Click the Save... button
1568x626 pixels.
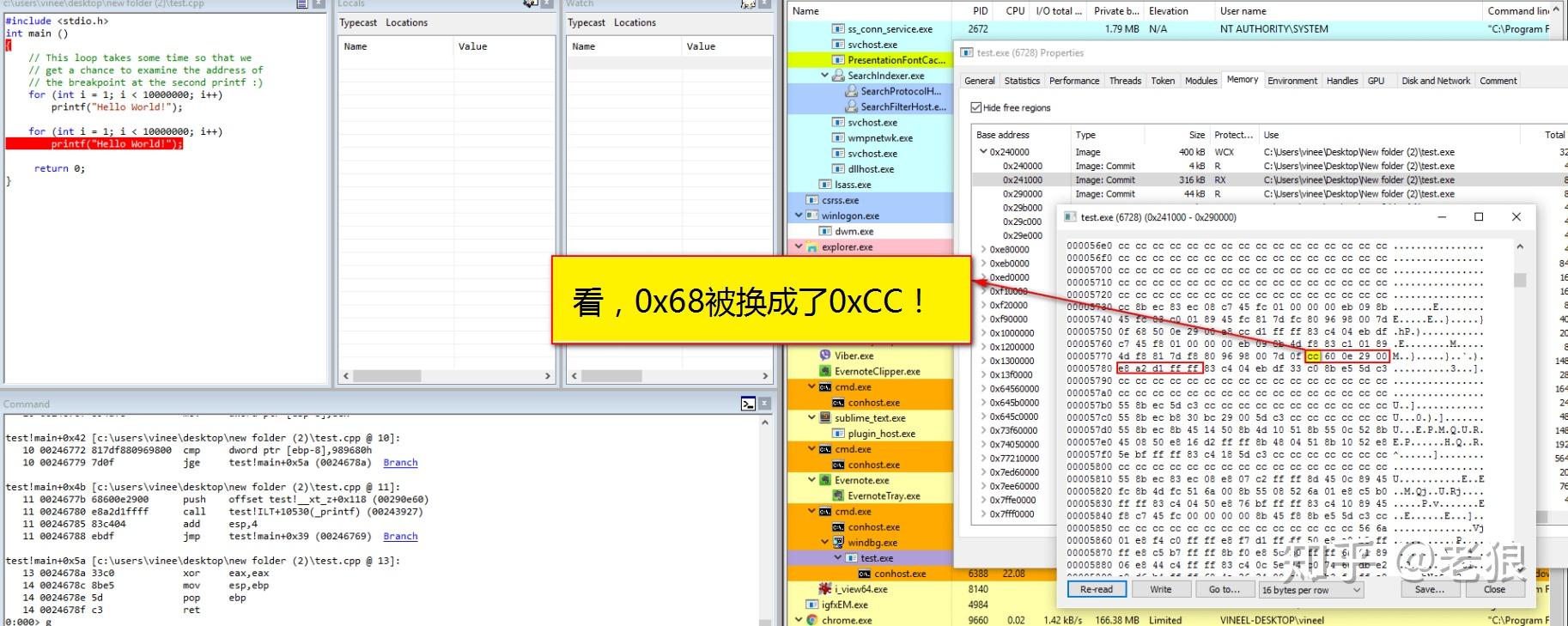(1430, 589)
